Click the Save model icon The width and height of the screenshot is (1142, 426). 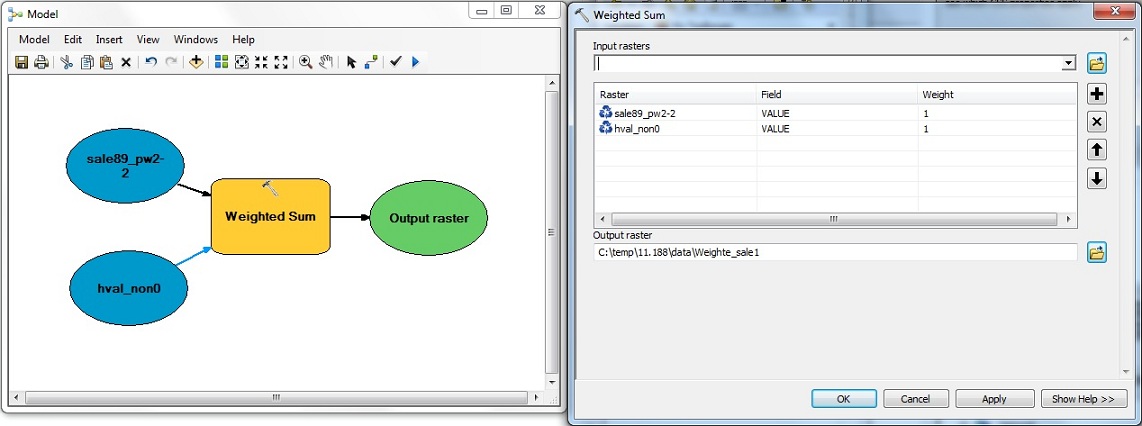(22, 62)
